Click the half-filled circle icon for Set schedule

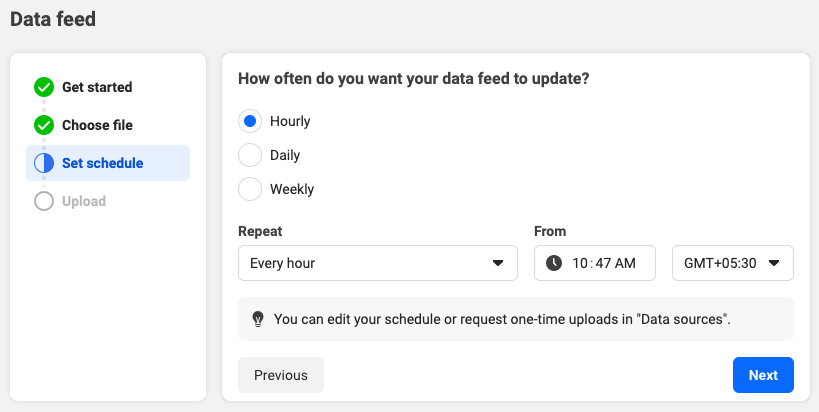[x=44, y=163]
